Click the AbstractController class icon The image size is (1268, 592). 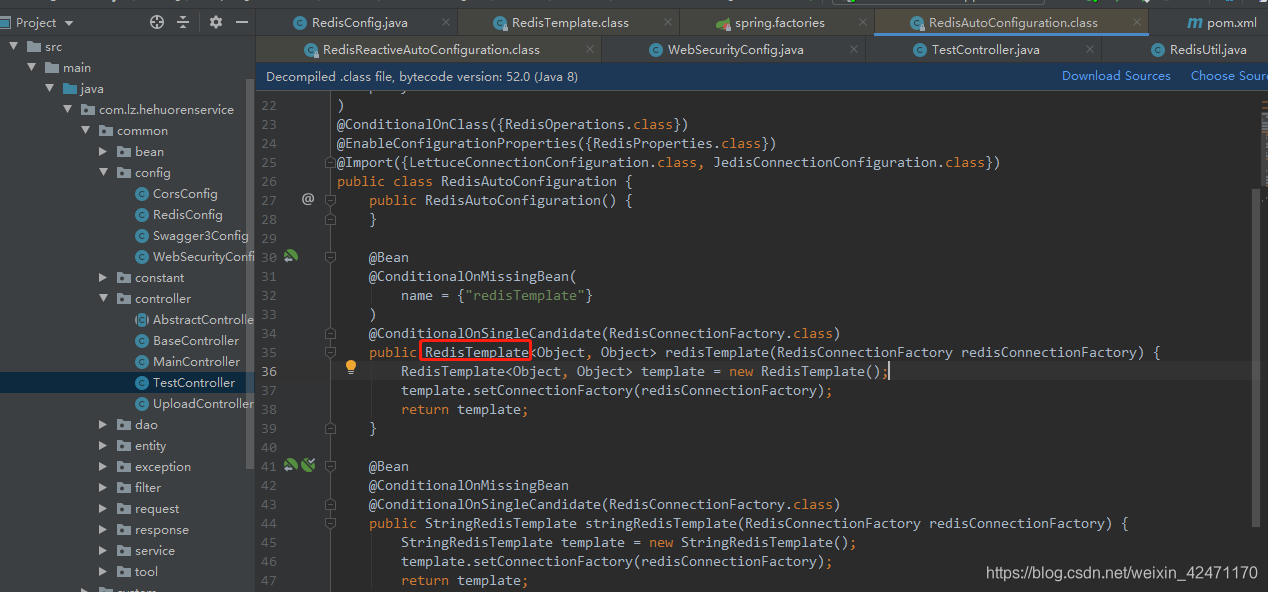(142, 320)
